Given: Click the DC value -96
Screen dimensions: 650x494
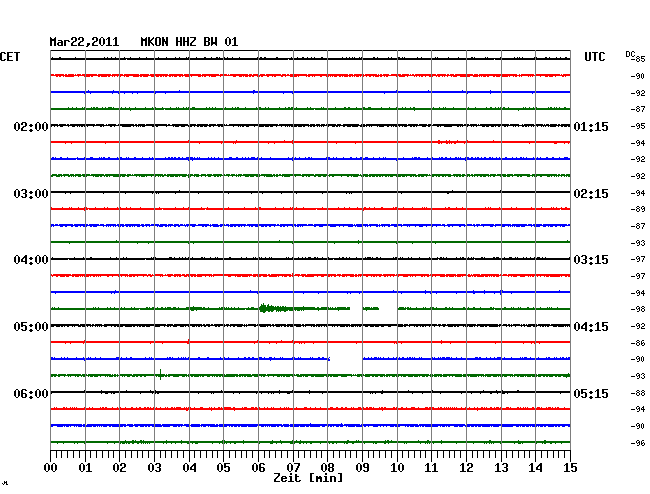Looking at the screenshot, I should click(638, 443).
